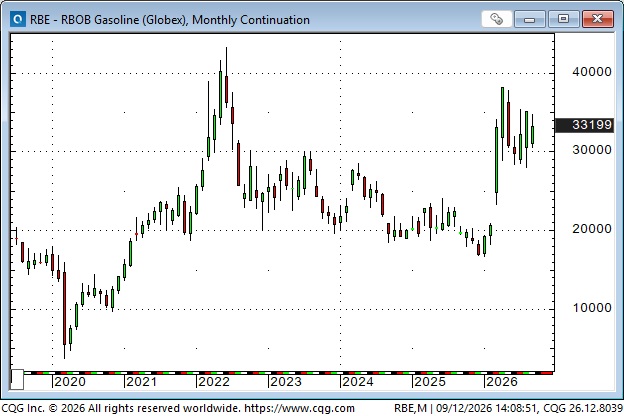The image size is (624, 416).
Task: Select the 2024 year label
Action: pyautogui.click(x=358, y=382)
